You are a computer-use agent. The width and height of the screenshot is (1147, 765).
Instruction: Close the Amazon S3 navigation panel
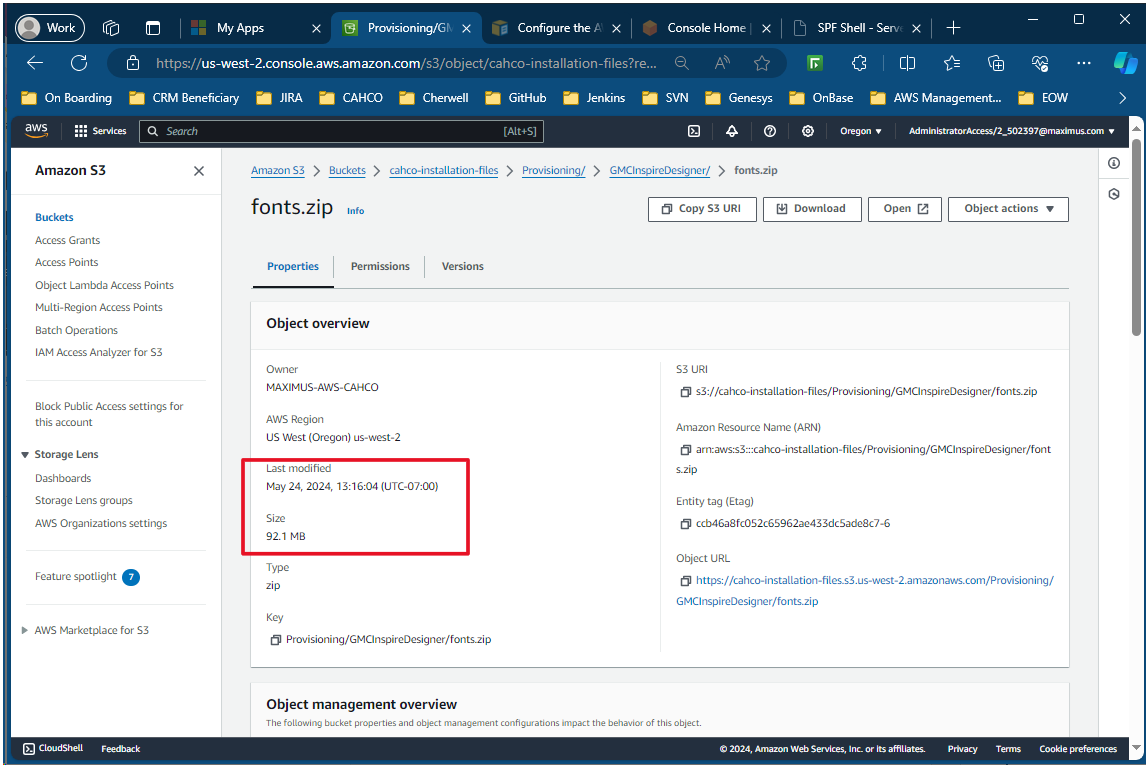coord(199,171)
